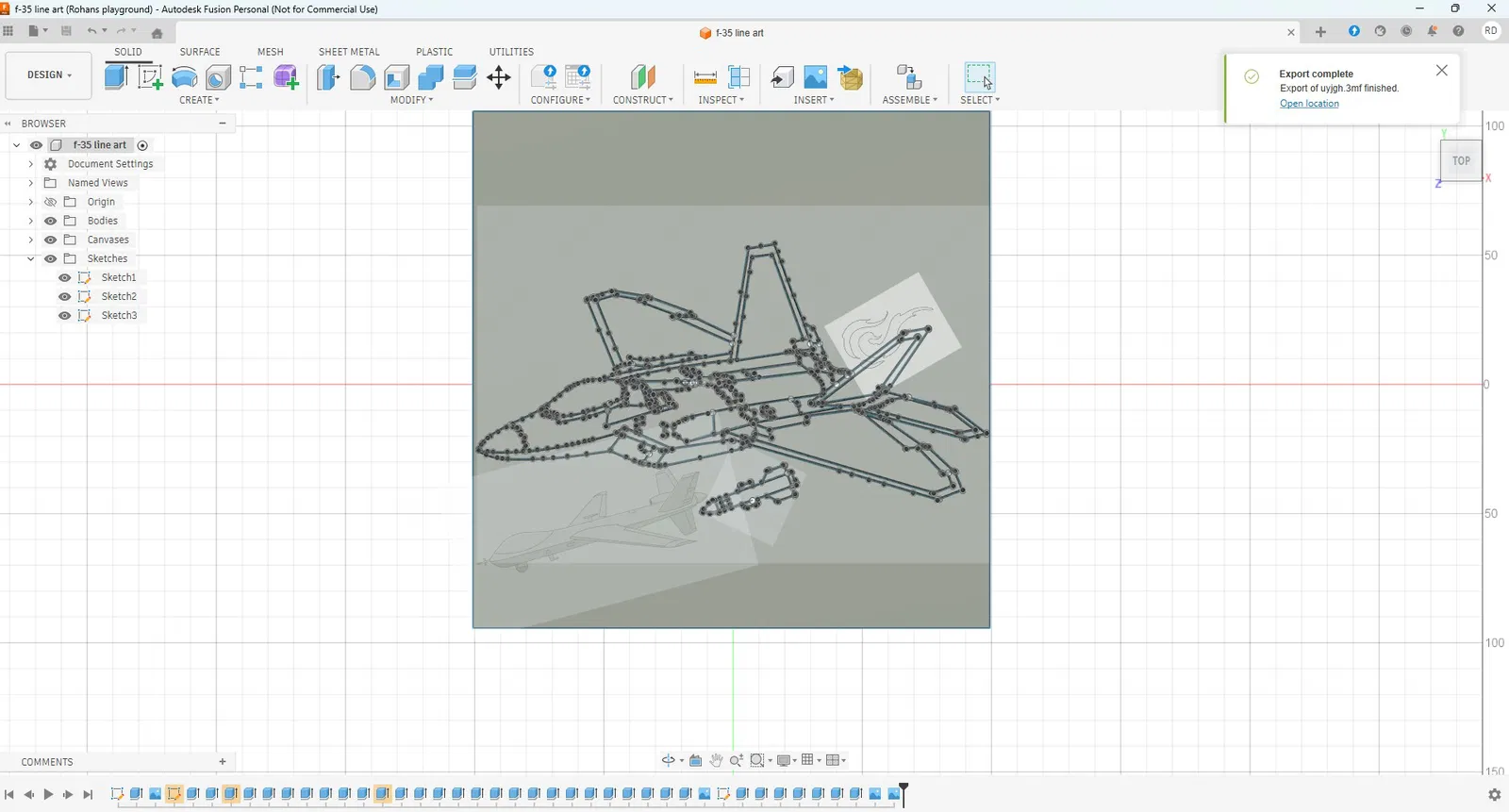This screenshot has height=812, width=1509.
Task: Click the TOP face of view cube
Action: pos(1461,161)
